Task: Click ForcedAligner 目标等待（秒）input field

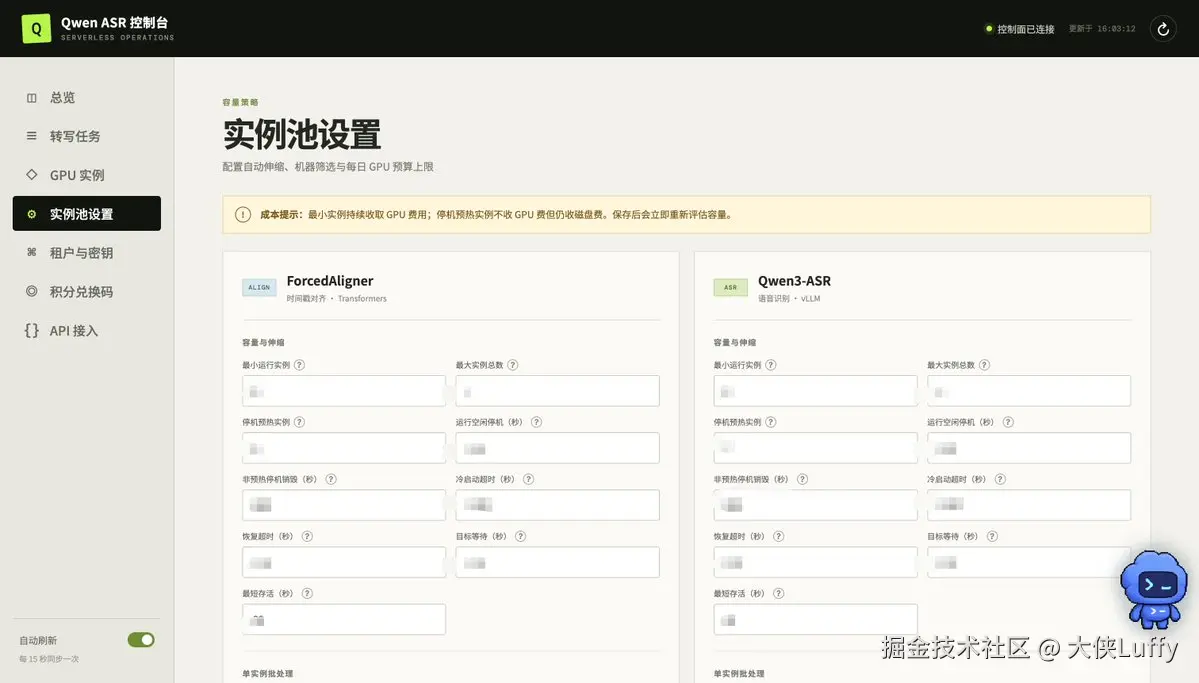Action: pos(557,562)
